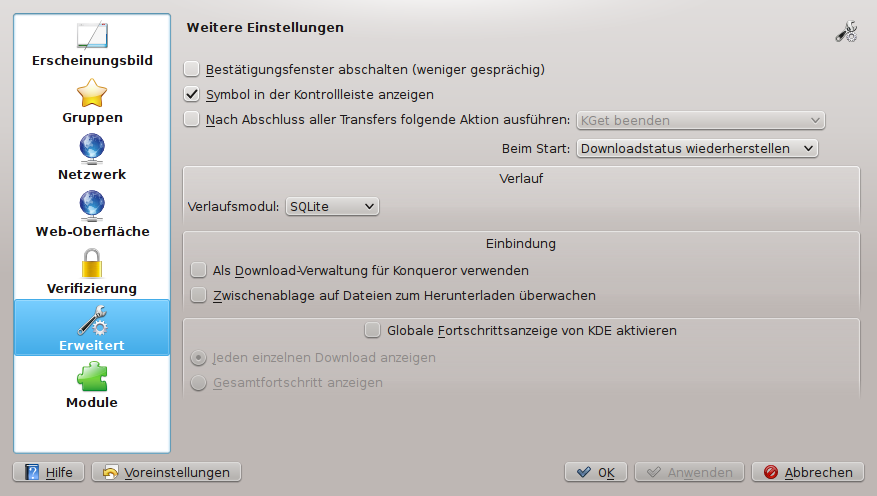Click Voreinstellungen button text
Screen dimensions: 877x496
[x=177, y=473]
